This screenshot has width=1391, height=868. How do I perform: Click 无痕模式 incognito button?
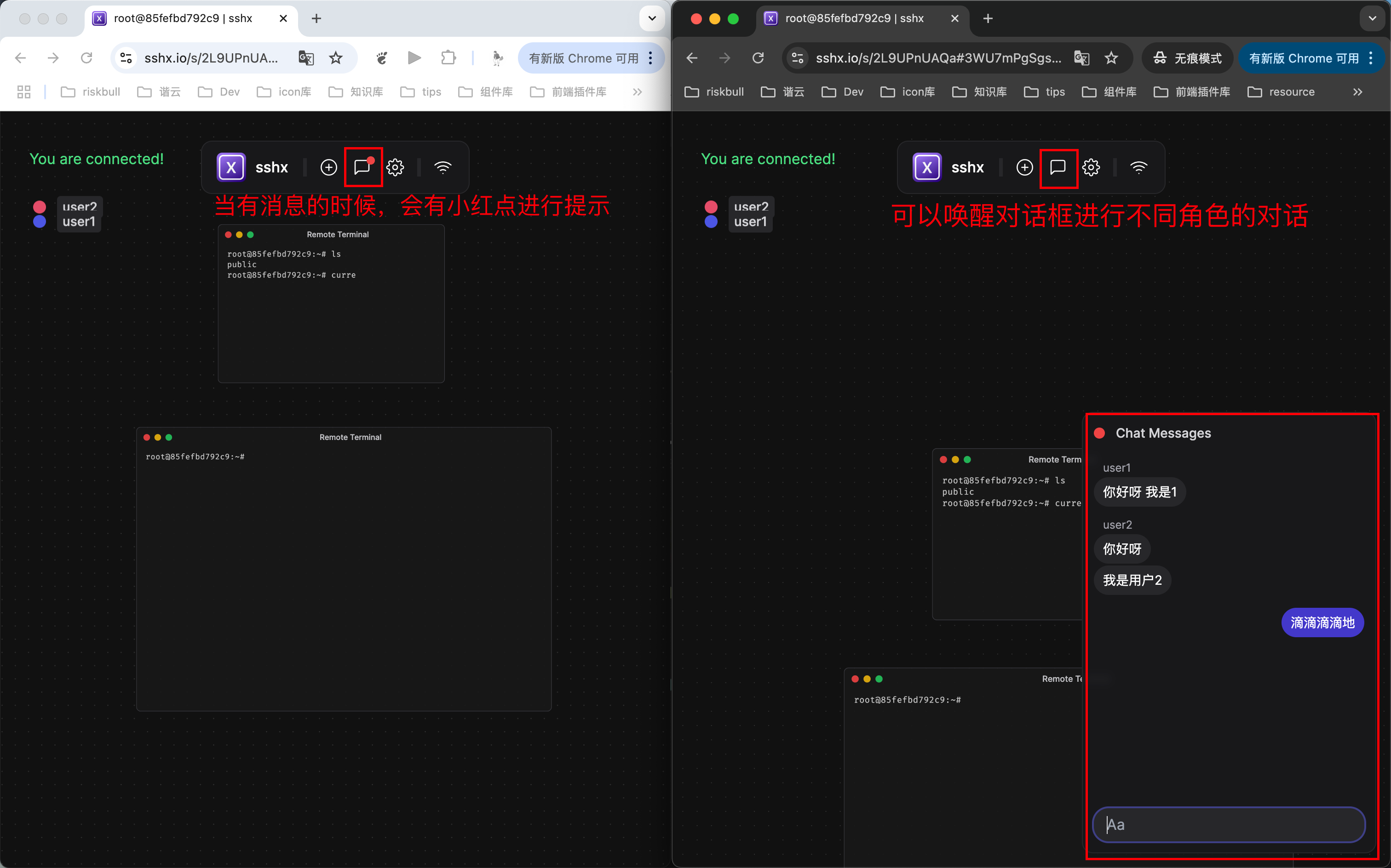[x=1187, y=58]
